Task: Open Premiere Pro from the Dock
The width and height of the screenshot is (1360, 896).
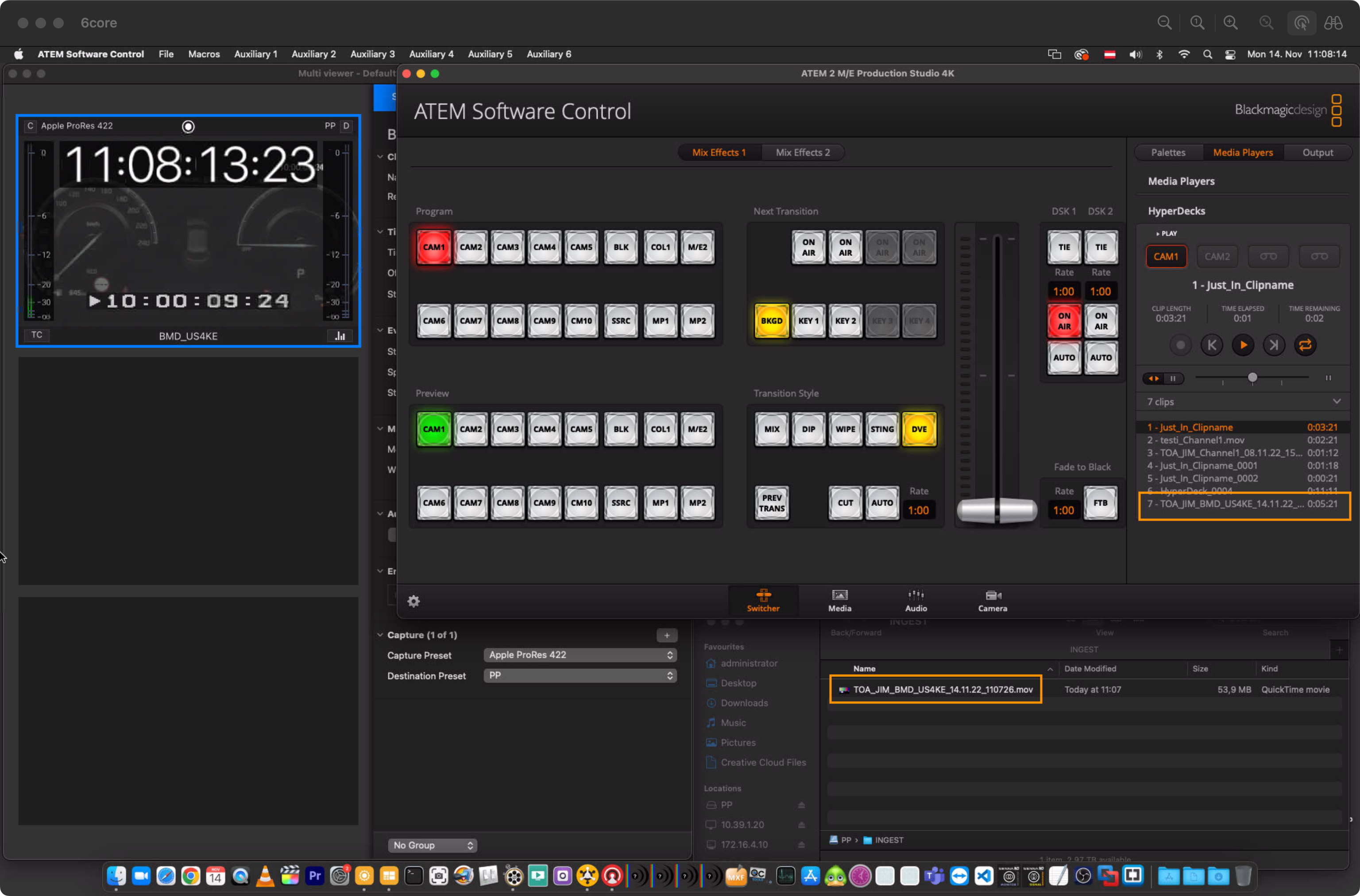Action: click(315, 876)
